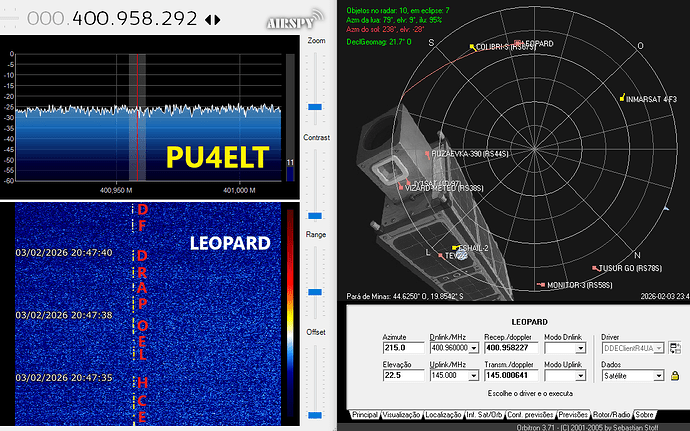Click the driver run icon beside Driver
The width and height of the screenshot is (690, 431).
coord(675,348)
